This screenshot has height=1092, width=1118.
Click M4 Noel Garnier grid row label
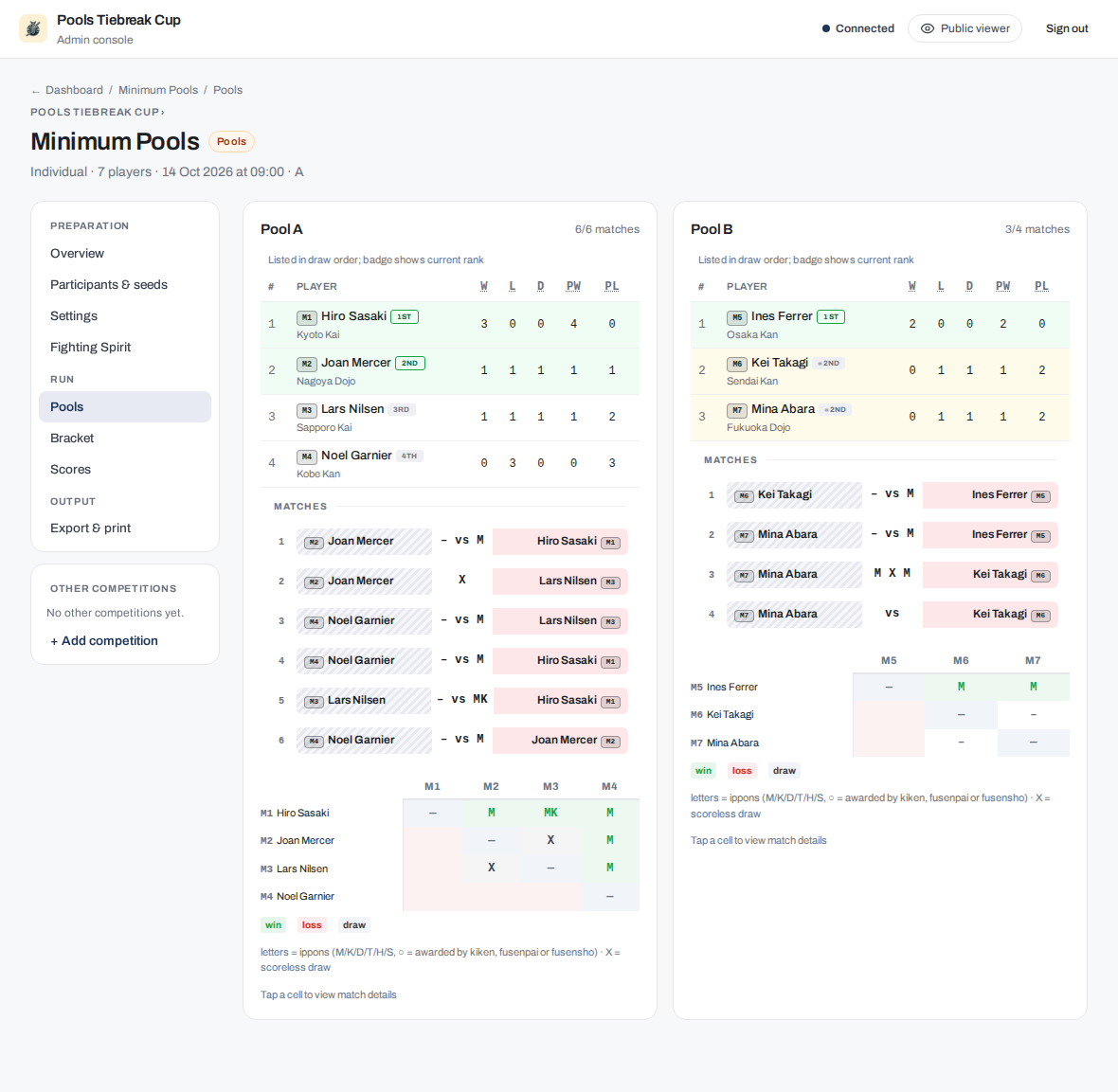point(298,896)
